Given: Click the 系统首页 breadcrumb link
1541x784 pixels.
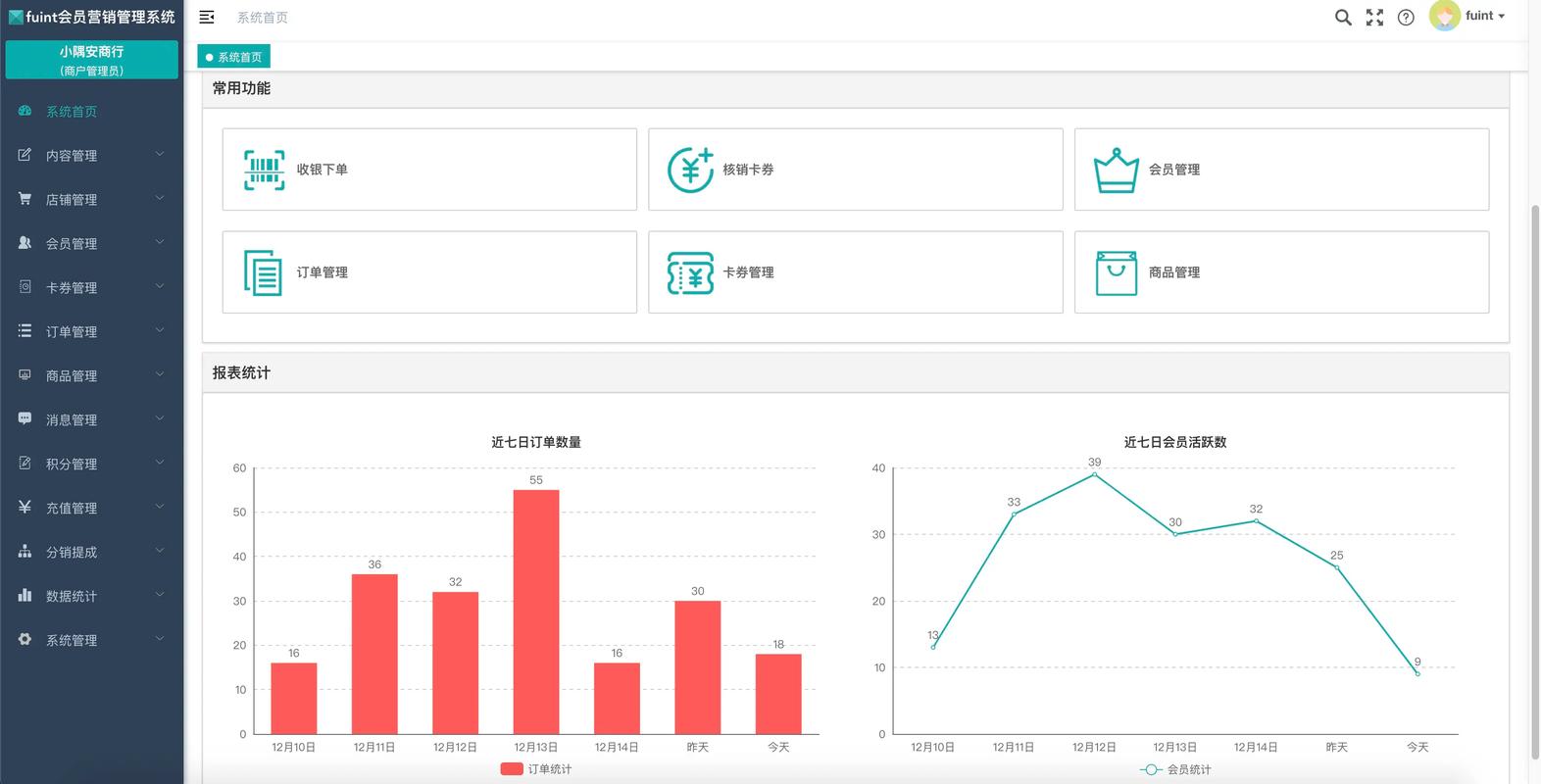Looking at the screenshot, I should click(x=263, y=18).
